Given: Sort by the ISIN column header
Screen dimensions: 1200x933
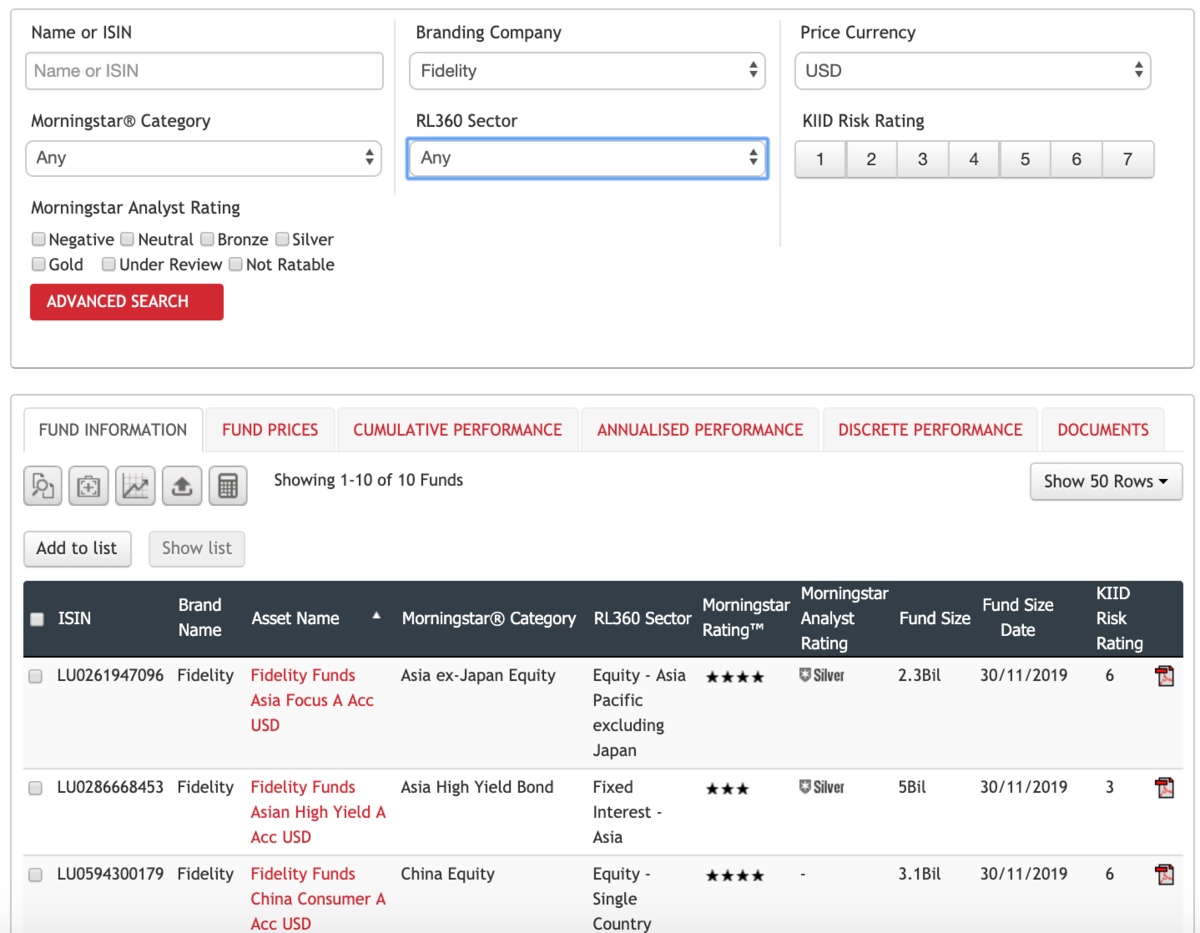Looking at the screenshot, I should coord(74,618).
